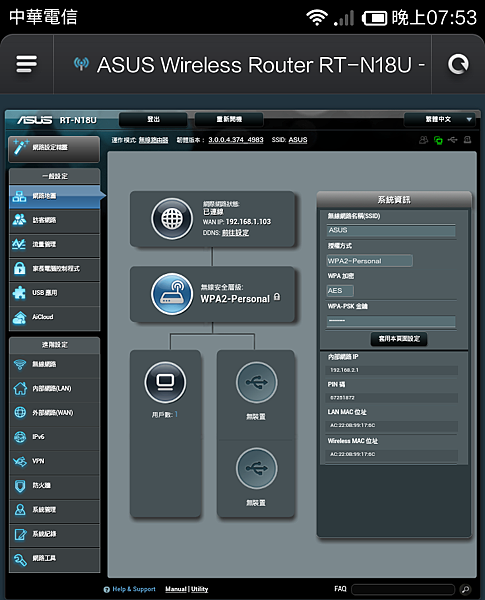
Task: Open the Administration menu item
Action: [x=54, y=510]
